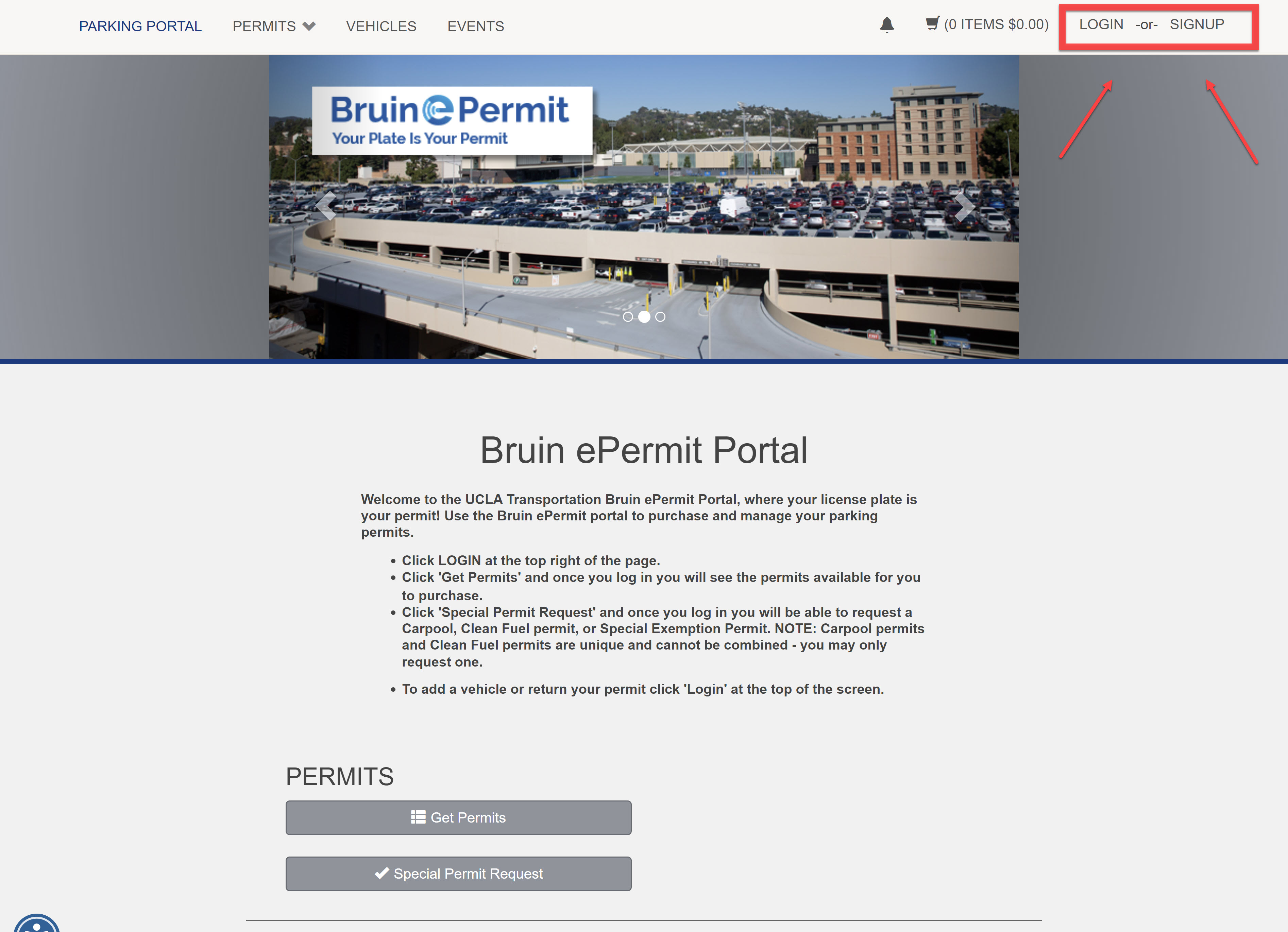Select PARKING PORTAL in the navigation

[140, 25]
